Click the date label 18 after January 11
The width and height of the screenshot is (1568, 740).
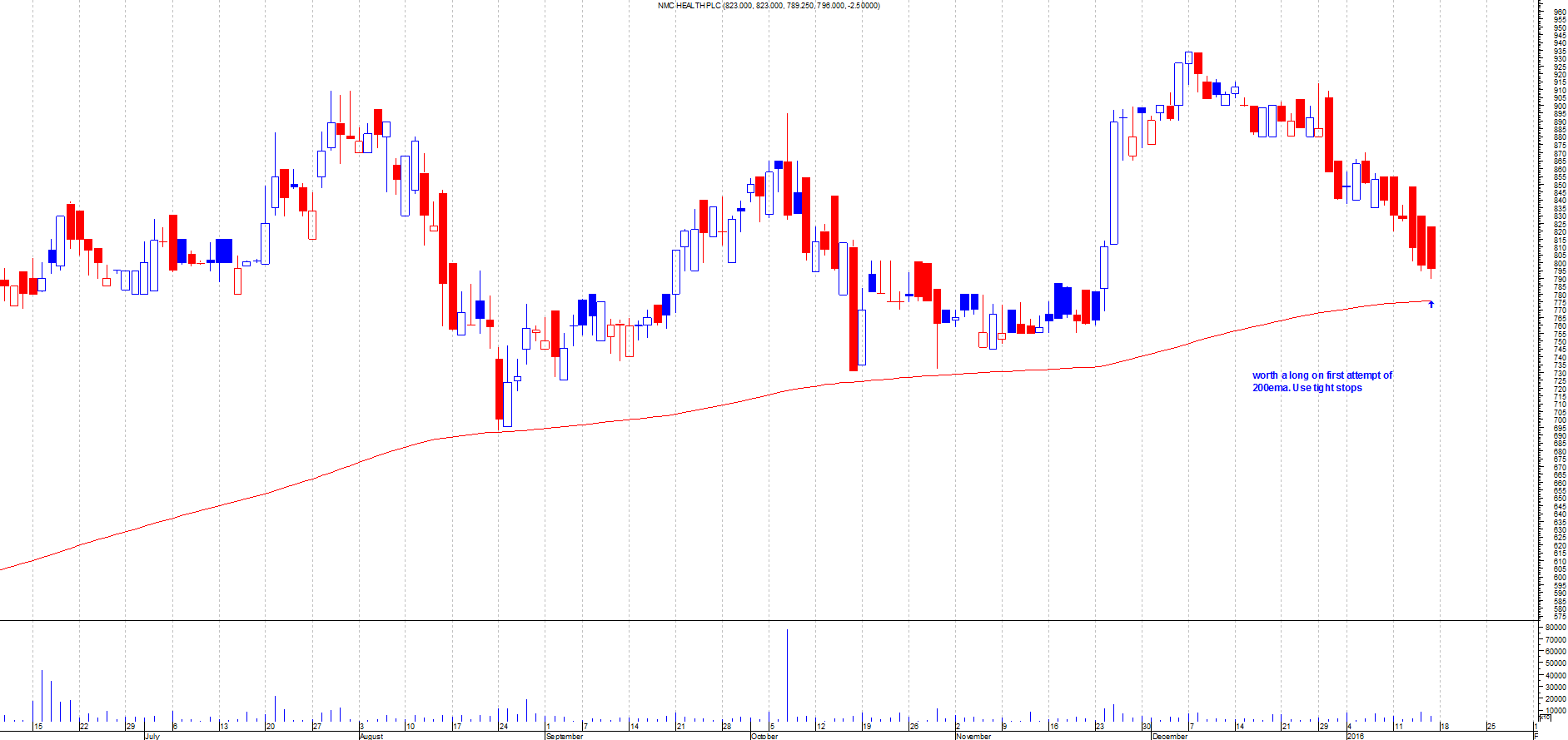(x=1445, y=727)
